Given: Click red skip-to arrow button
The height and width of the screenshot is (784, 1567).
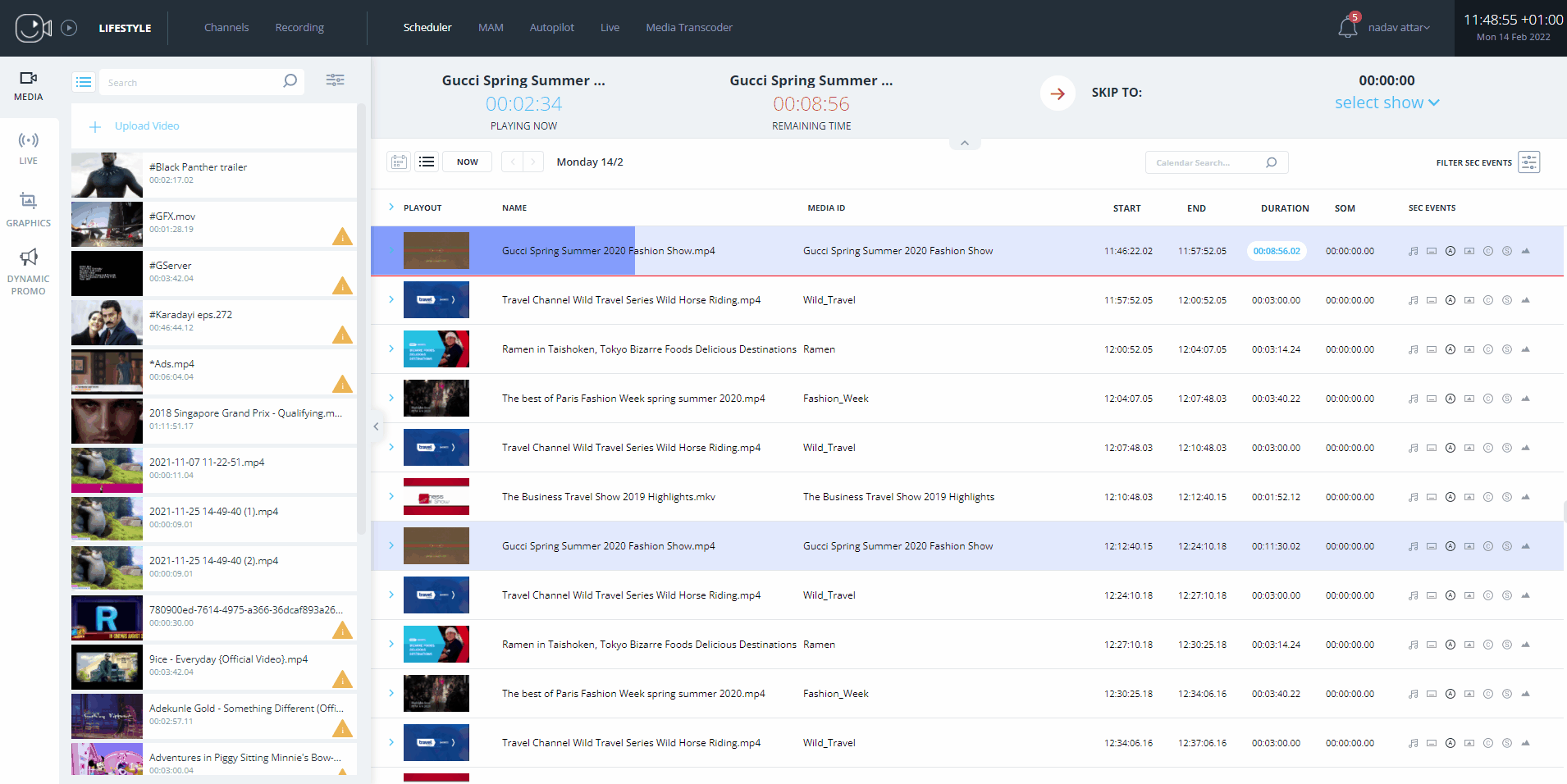Looking at the screenshot, I should coord(1058,93).
